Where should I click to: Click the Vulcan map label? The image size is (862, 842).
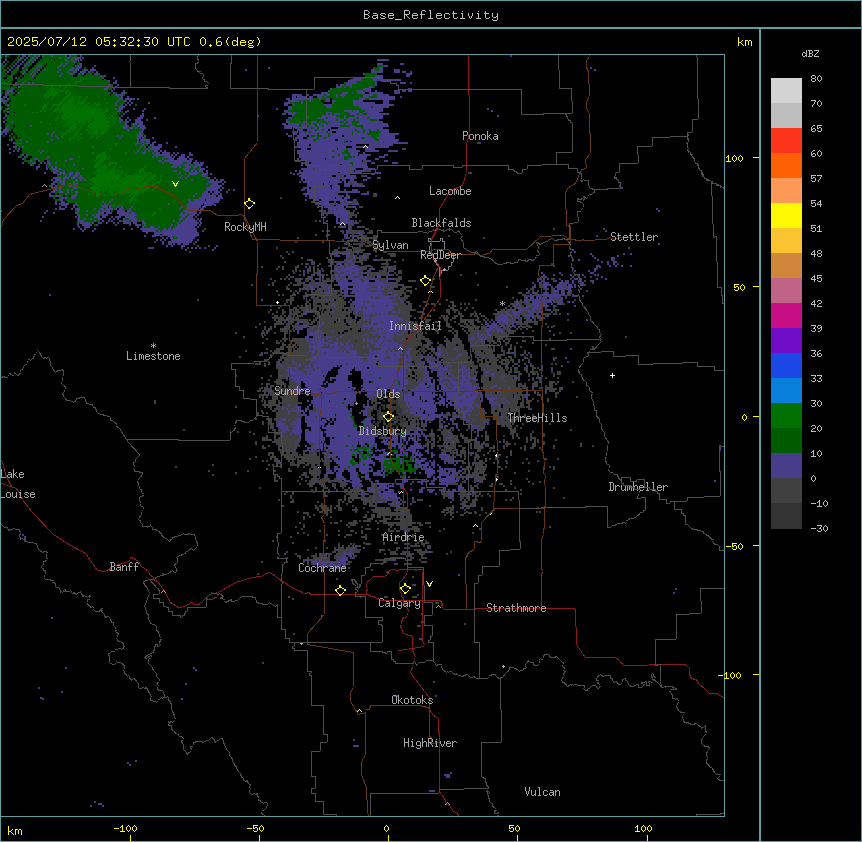click(x=542, y=792)
